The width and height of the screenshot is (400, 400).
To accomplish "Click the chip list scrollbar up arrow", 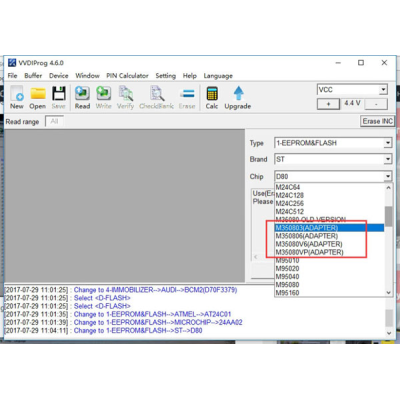I will pyautogui.click(x=388, y=188).
